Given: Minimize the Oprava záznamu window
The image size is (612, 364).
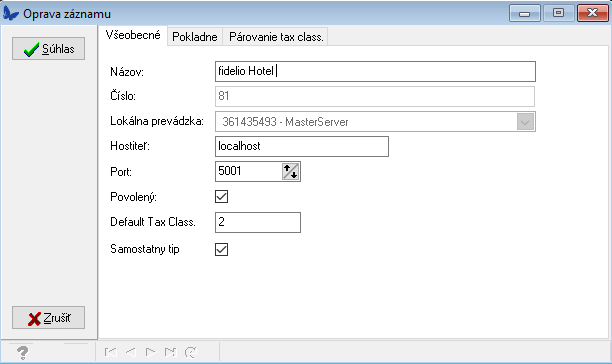Looking at the screenshot, I should click(525, 13).
